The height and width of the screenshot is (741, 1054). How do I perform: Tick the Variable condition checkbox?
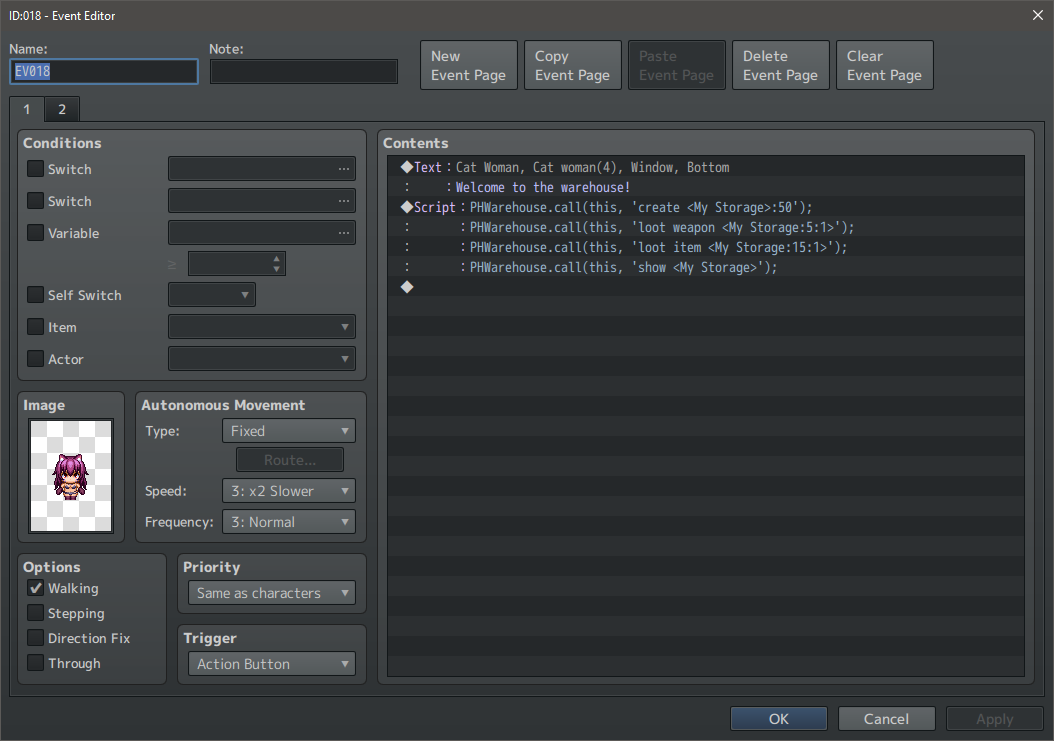coord(36,233)
